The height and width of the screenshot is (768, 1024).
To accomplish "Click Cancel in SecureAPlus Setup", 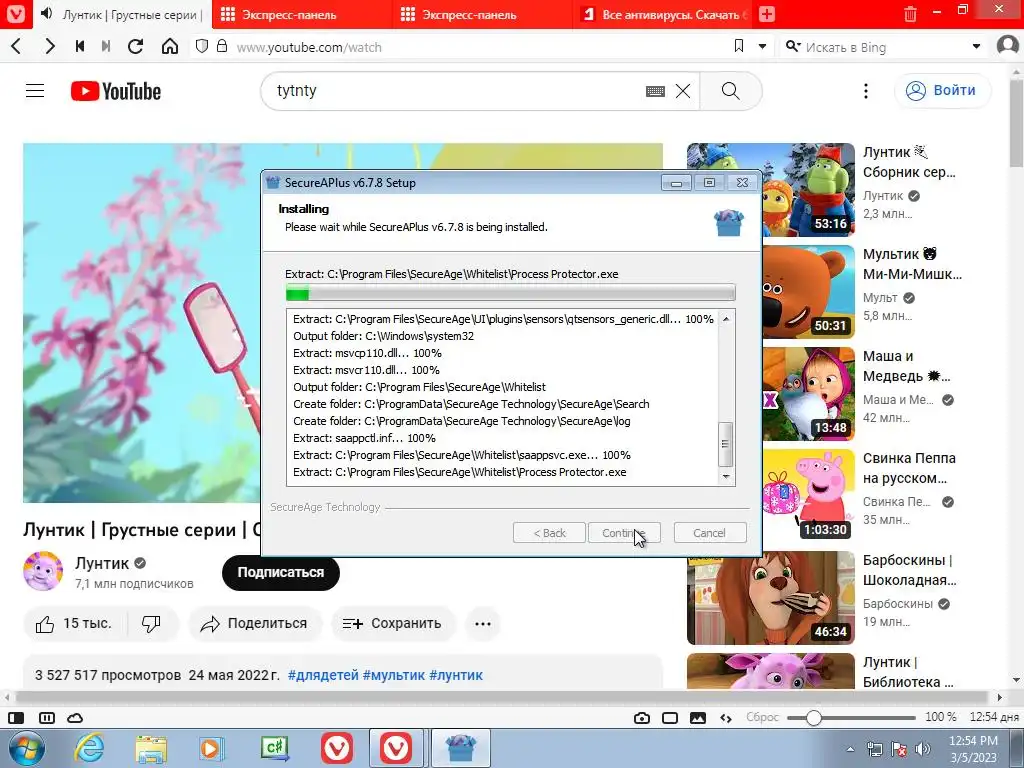I will point(709,533).
